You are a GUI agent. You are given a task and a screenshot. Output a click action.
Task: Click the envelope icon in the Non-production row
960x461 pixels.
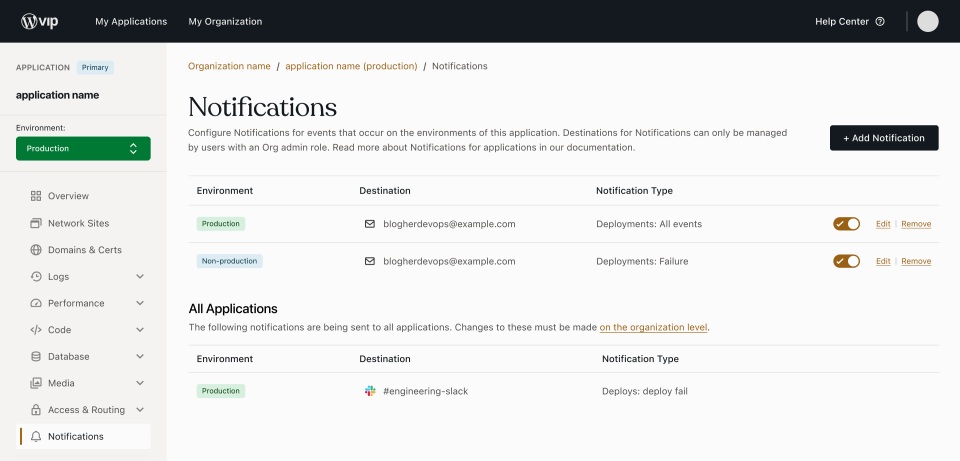click(370, 261)
